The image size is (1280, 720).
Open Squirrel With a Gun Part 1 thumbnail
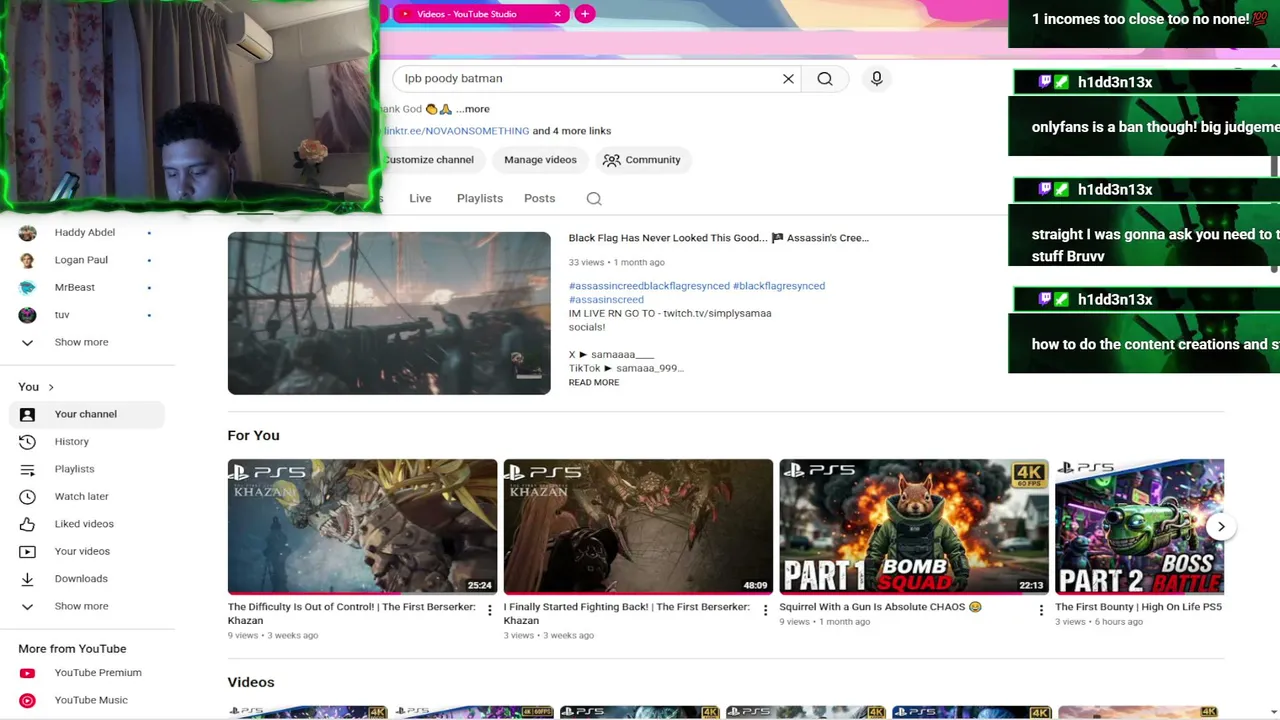914,526
